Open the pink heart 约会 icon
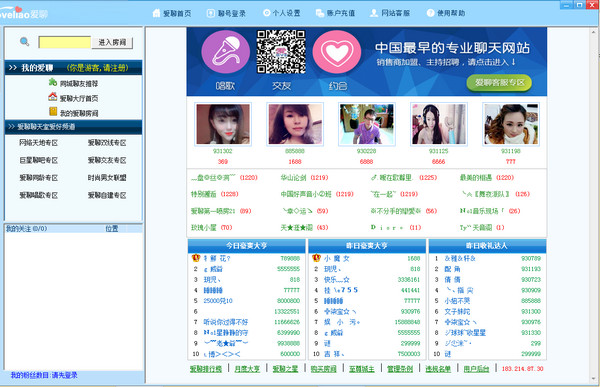Screen dimensions: 600x387 337,52
